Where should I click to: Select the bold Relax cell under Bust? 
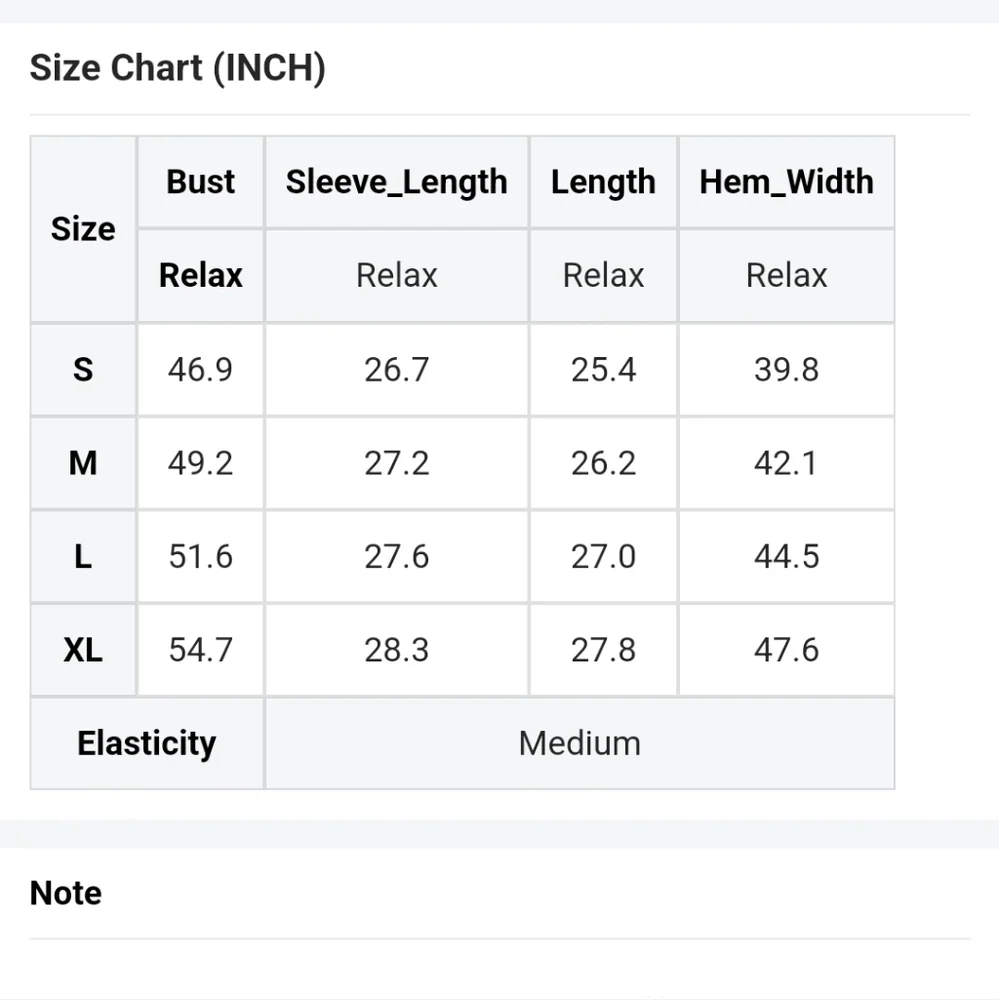pos(201,275)
